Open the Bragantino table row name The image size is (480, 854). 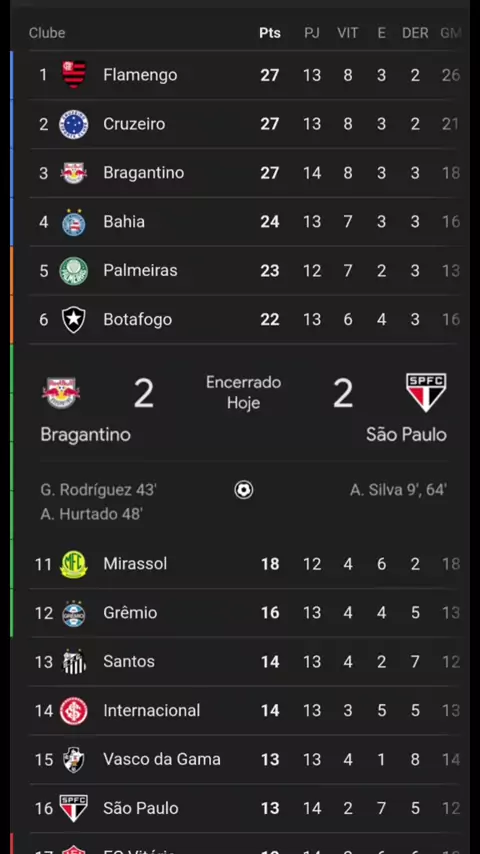click(x=144, y=173)
